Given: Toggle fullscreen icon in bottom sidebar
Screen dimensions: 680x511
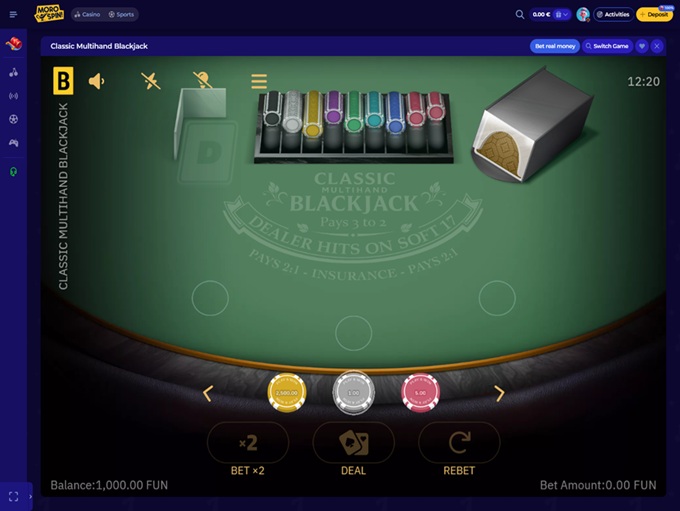Looking at the screenshot, I should click(x=13, y=496).
